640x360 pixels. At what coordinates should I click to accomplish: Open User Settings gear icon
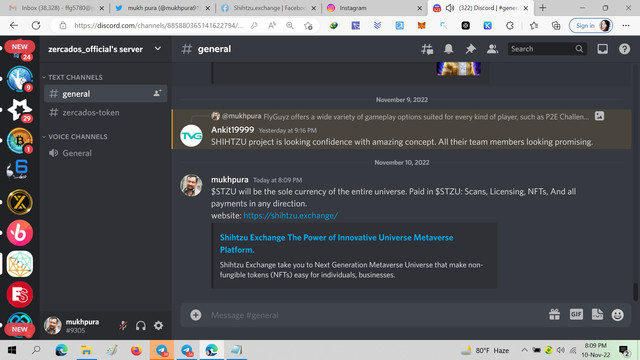pyautogui.click(x=158, y=325)
